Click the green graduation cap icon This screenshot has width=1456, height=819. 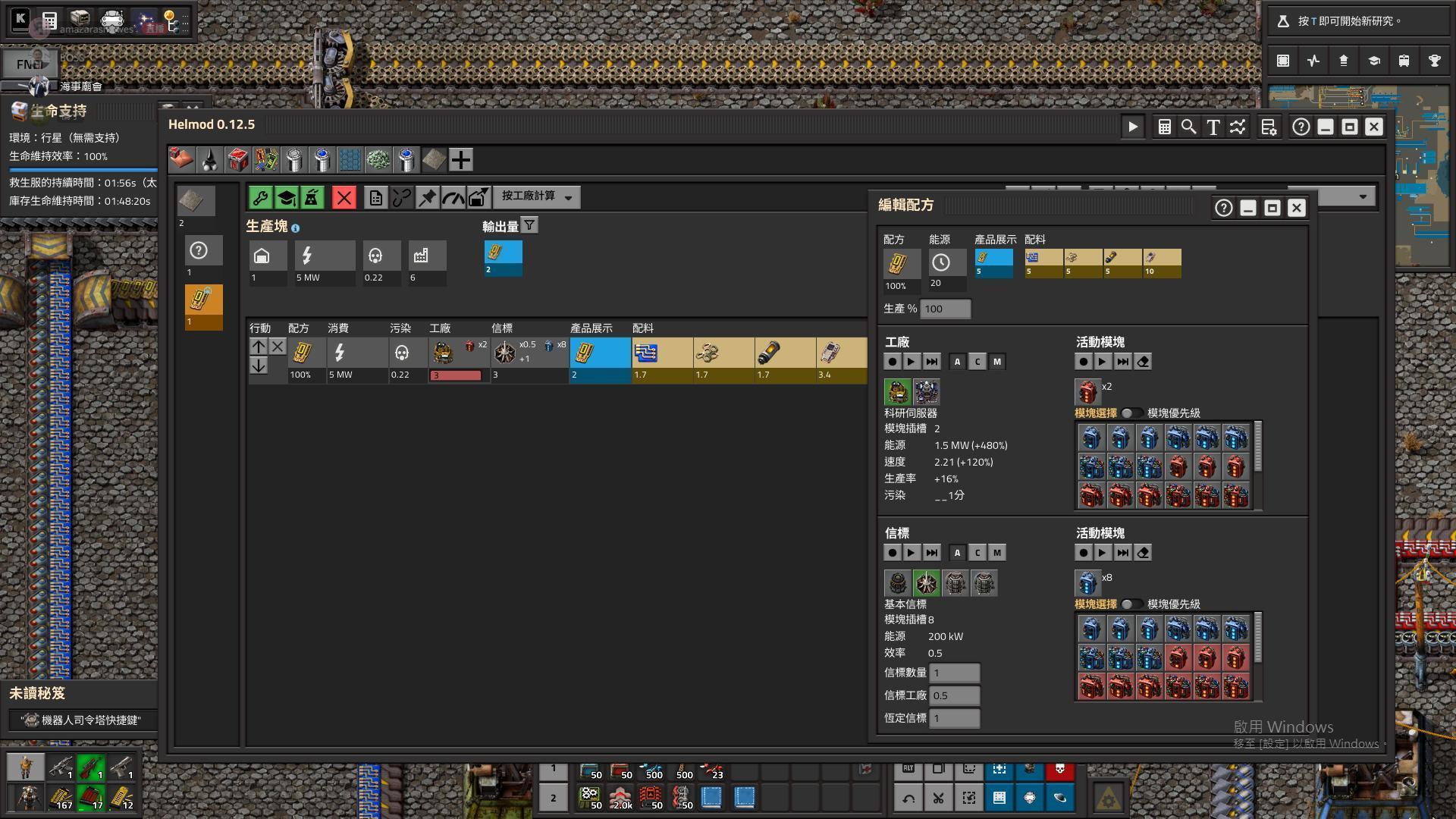286,198
